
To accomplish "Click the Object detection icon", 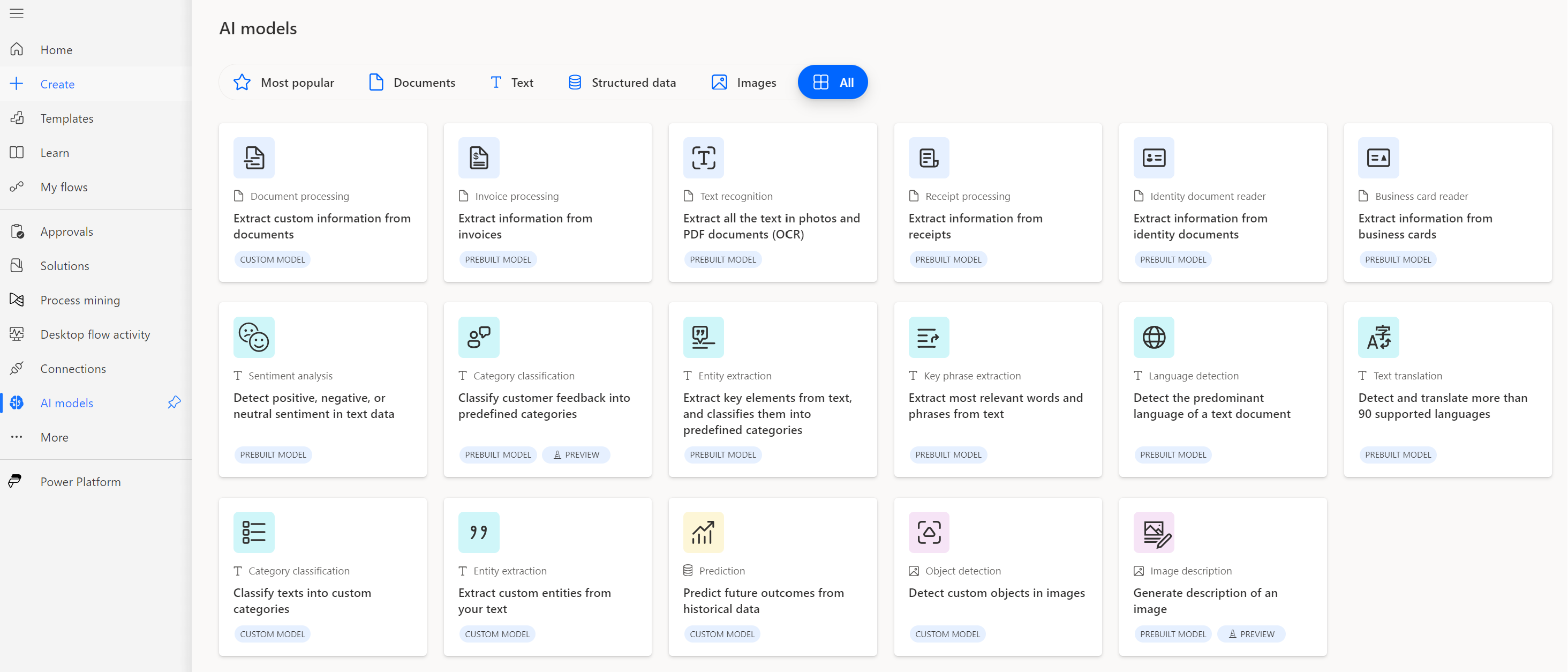I will pos(927,532).
